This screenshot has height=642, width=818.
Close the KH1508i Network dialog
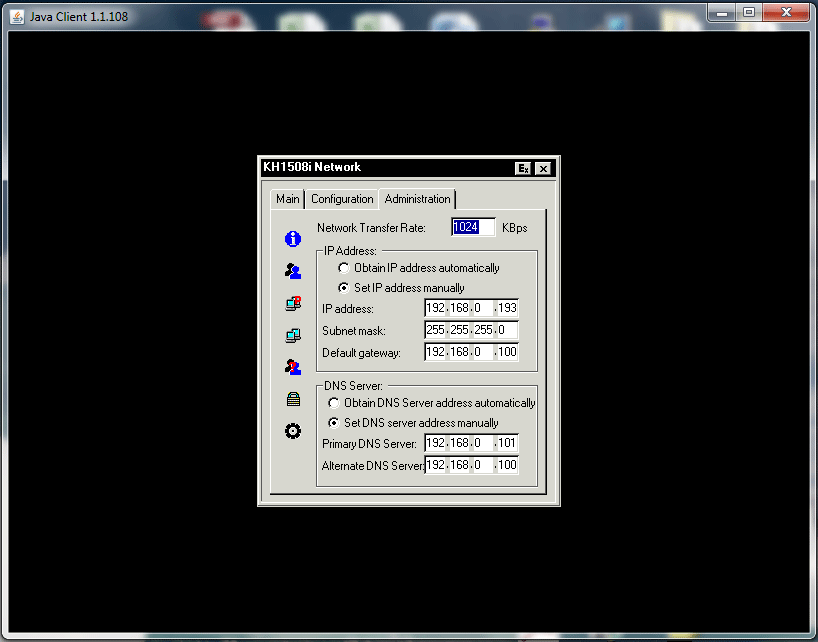[543, 168]
